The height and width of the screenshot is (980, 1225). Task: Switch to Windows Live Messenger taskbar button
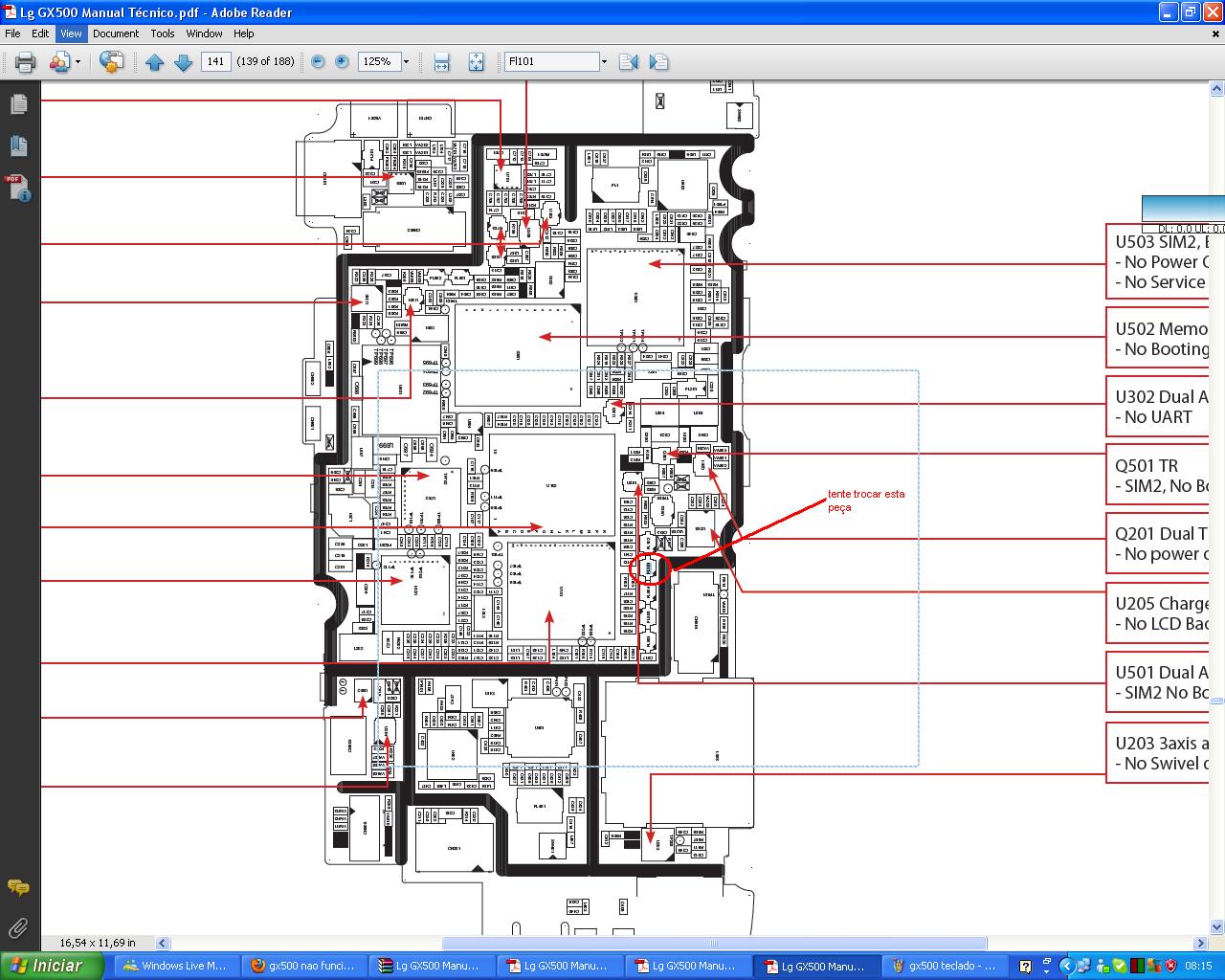coord(177,966)
